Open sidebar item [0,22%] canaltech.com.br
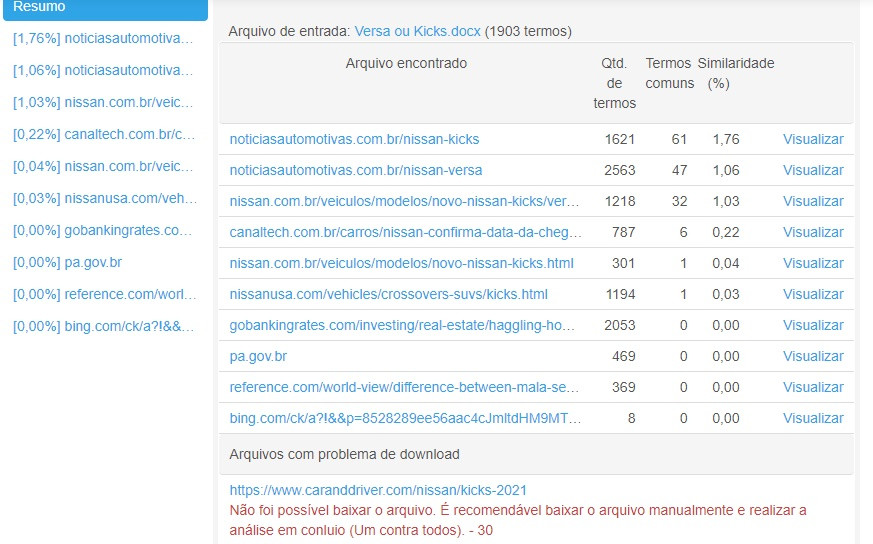The height and width of the screenshot is (544, 873). pyautogui.click(x=104, y=135)
